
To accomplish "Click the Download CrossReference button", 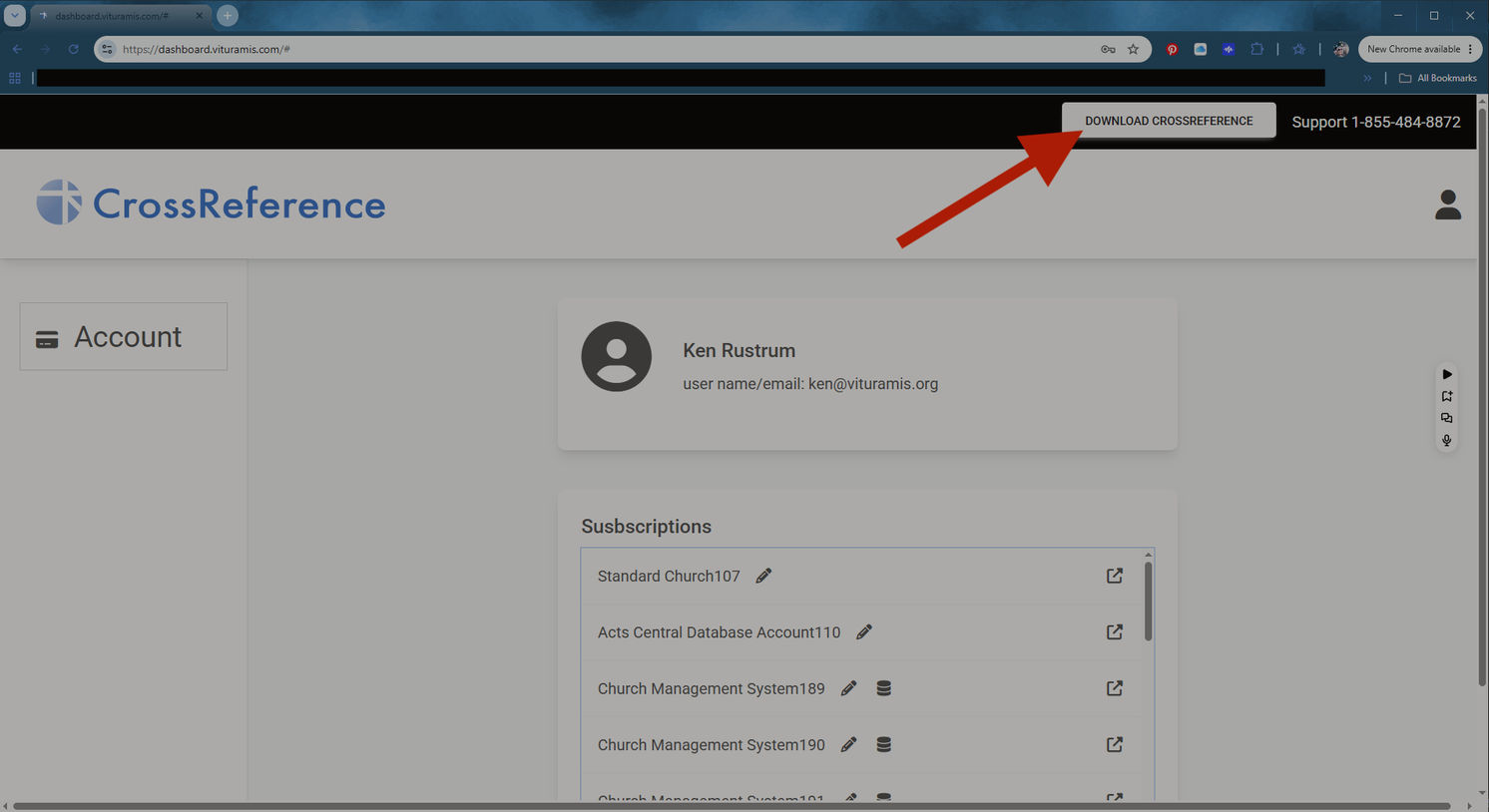I will [1169, 121].
